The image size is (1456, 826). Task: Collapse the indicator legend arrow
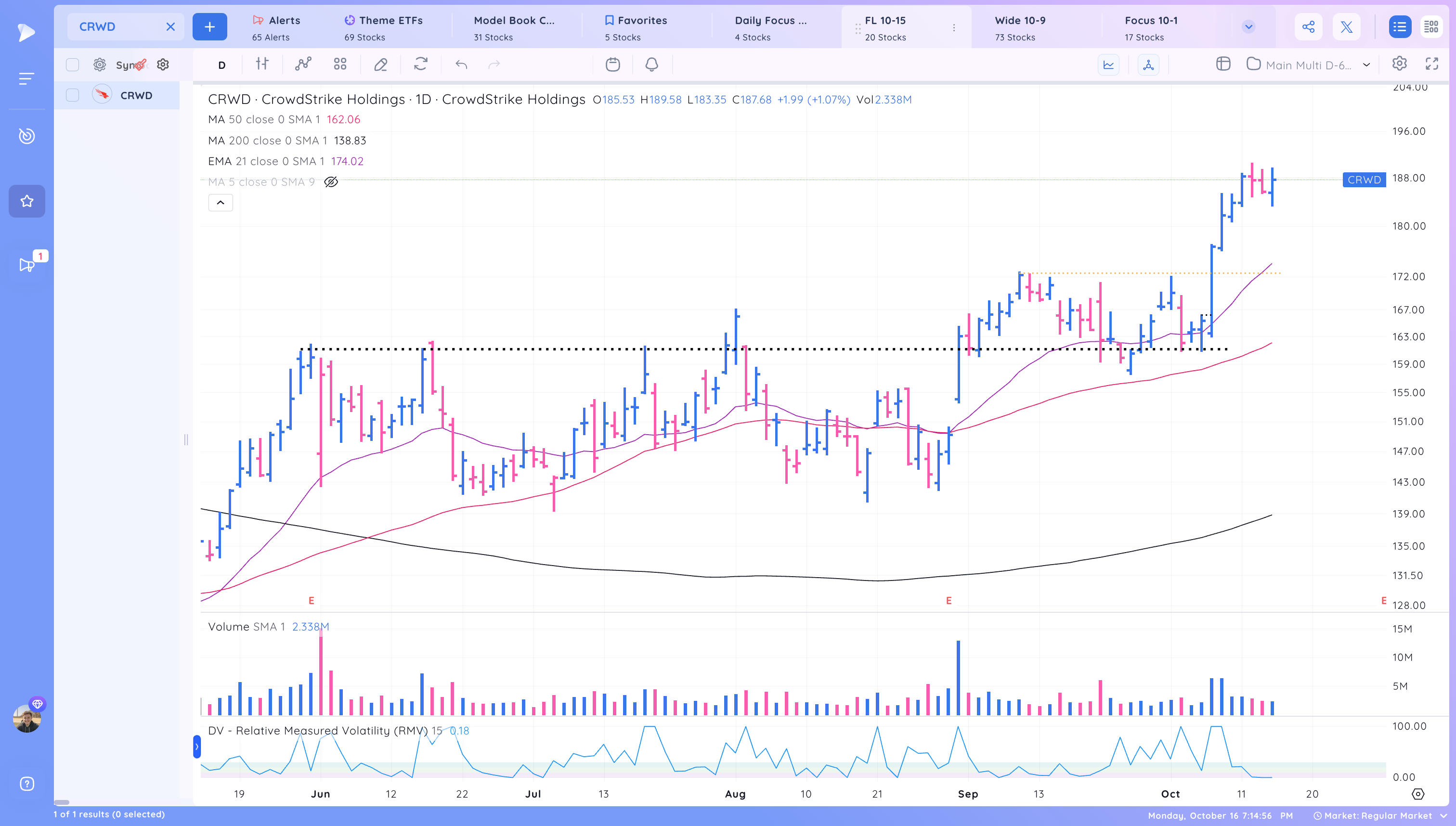[x=221, y=203]
